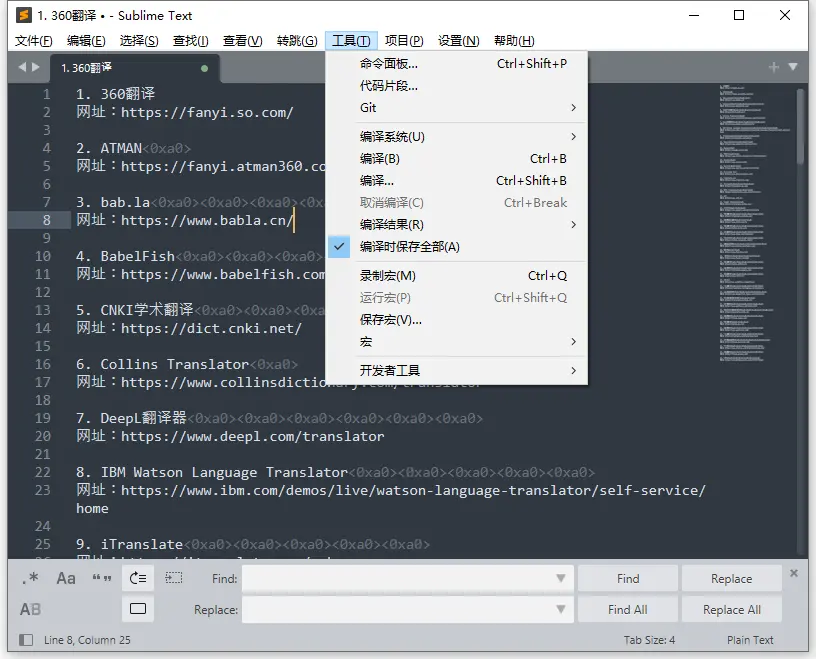Select 代码片段... menu entry
The width and height of the screenshot is (816, 659).
point(456,86)
